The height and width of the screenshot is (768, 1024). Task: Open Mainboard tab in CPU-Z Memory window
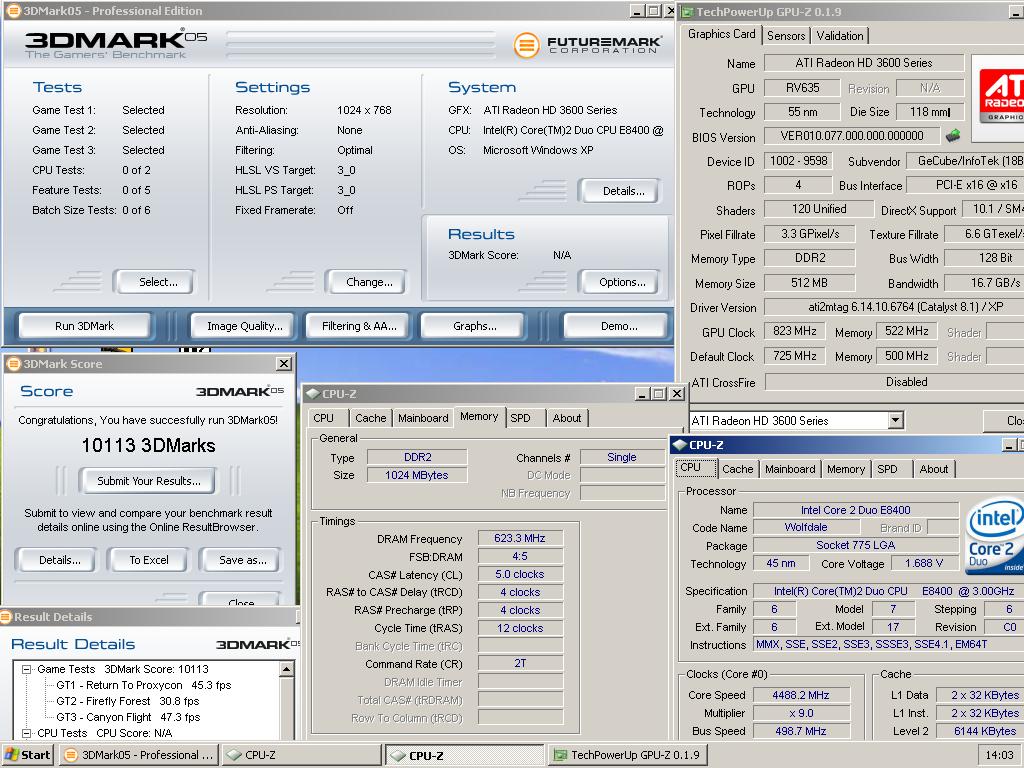coord(423,418)
